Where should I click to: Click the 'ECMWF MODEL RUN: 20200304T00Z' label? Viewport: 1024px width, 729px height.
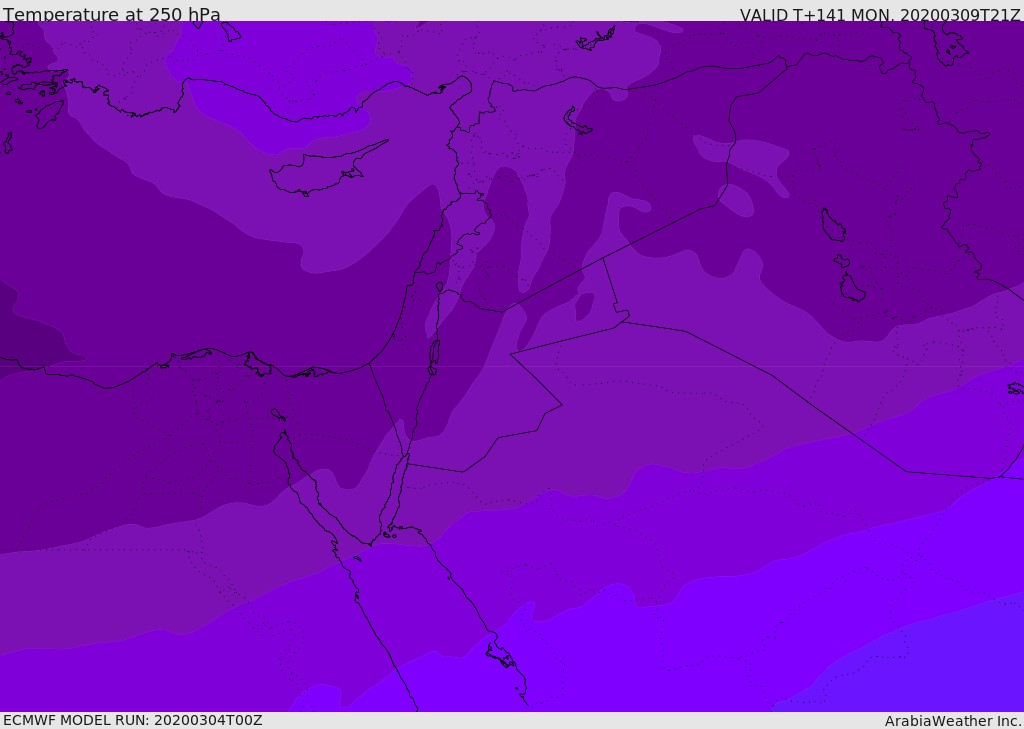pyautogui.click(x=133, y=720)
